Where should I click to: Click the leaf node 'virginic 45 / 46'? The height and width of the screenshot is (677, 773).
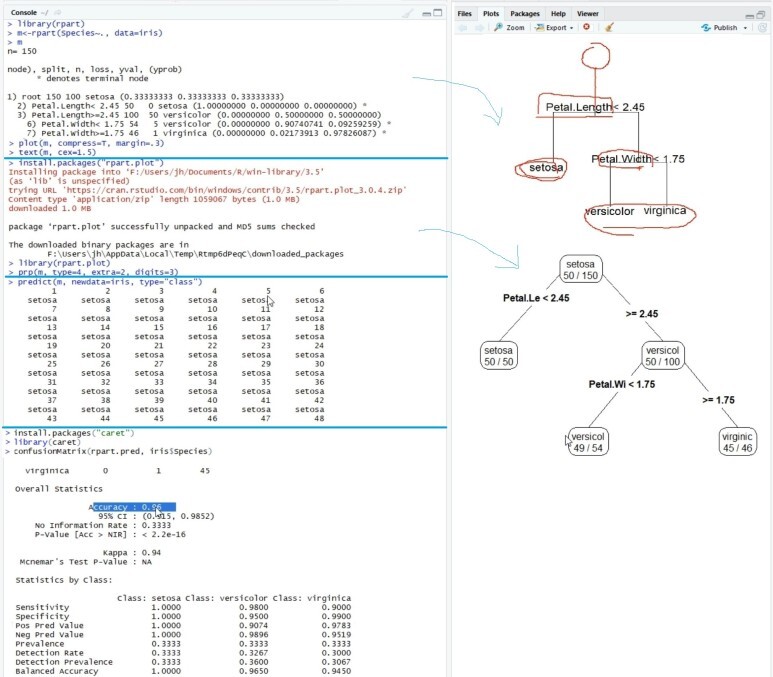point(738,442)
